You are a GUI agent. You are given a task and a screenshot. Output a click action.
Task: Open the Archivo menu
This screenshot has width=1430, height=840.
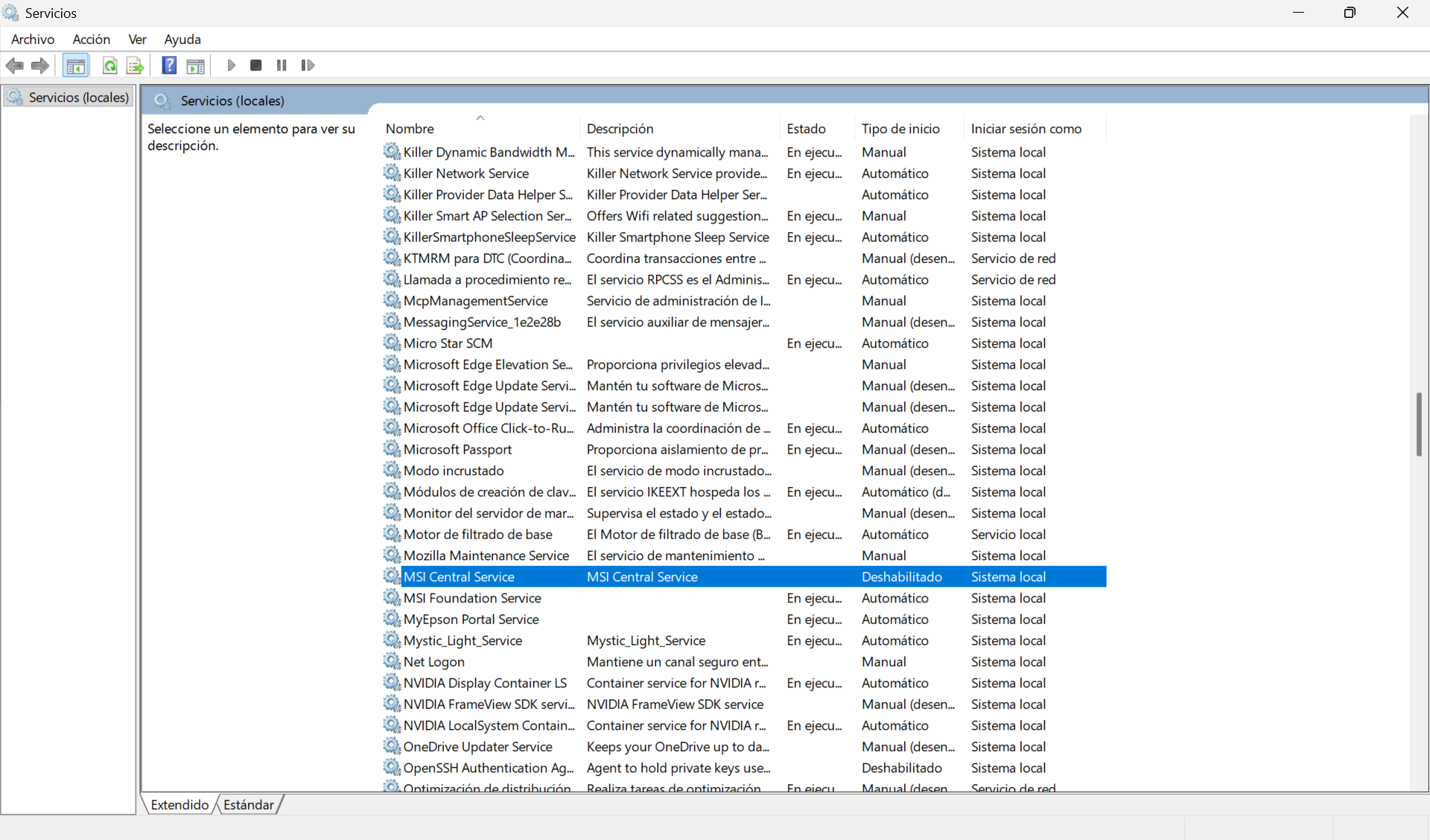33,39
